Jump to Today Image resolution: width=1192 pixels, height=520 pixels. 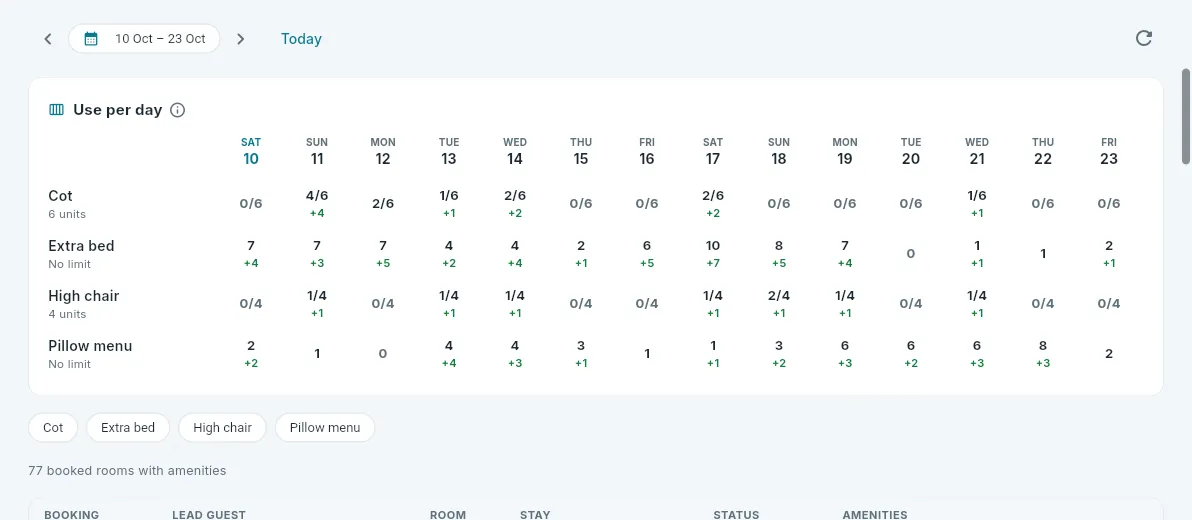click(x=301, y=39)
